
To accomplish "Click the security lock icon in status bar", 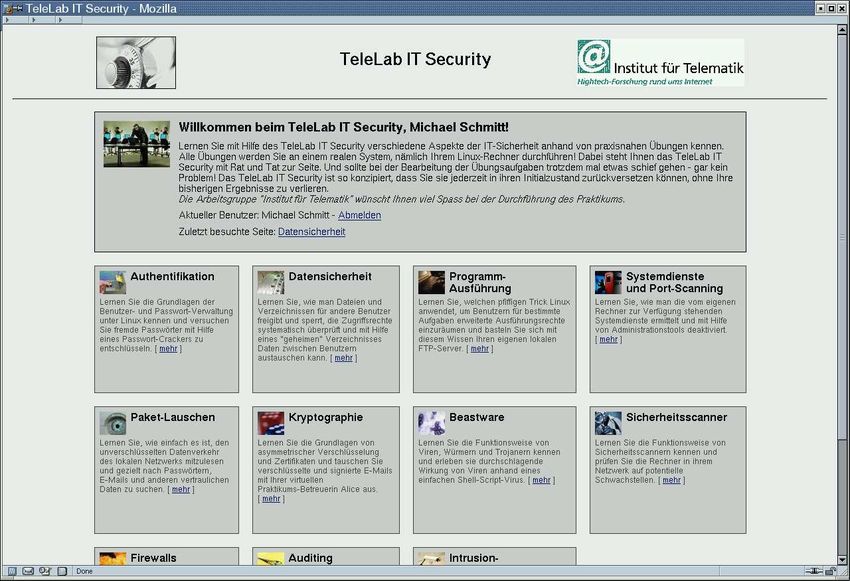I will point(830,571).
